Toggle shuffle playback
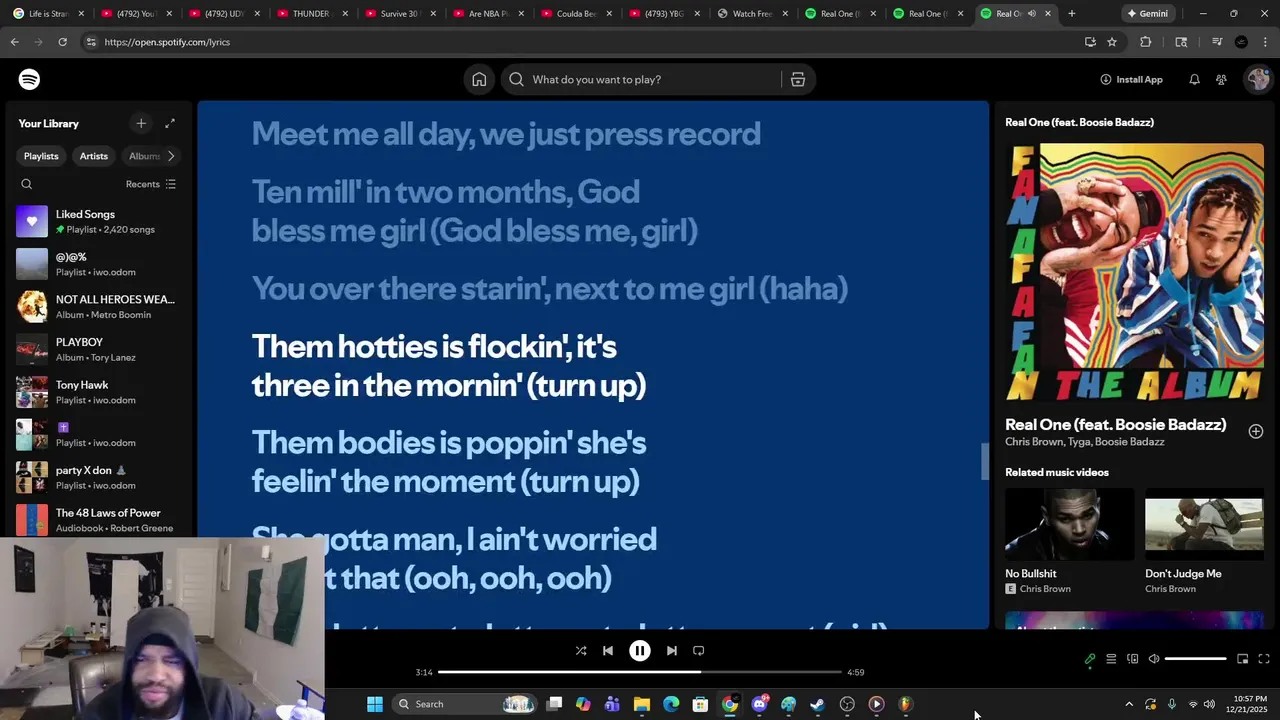This screenshot has height=720, width=1280. [581, 650]
